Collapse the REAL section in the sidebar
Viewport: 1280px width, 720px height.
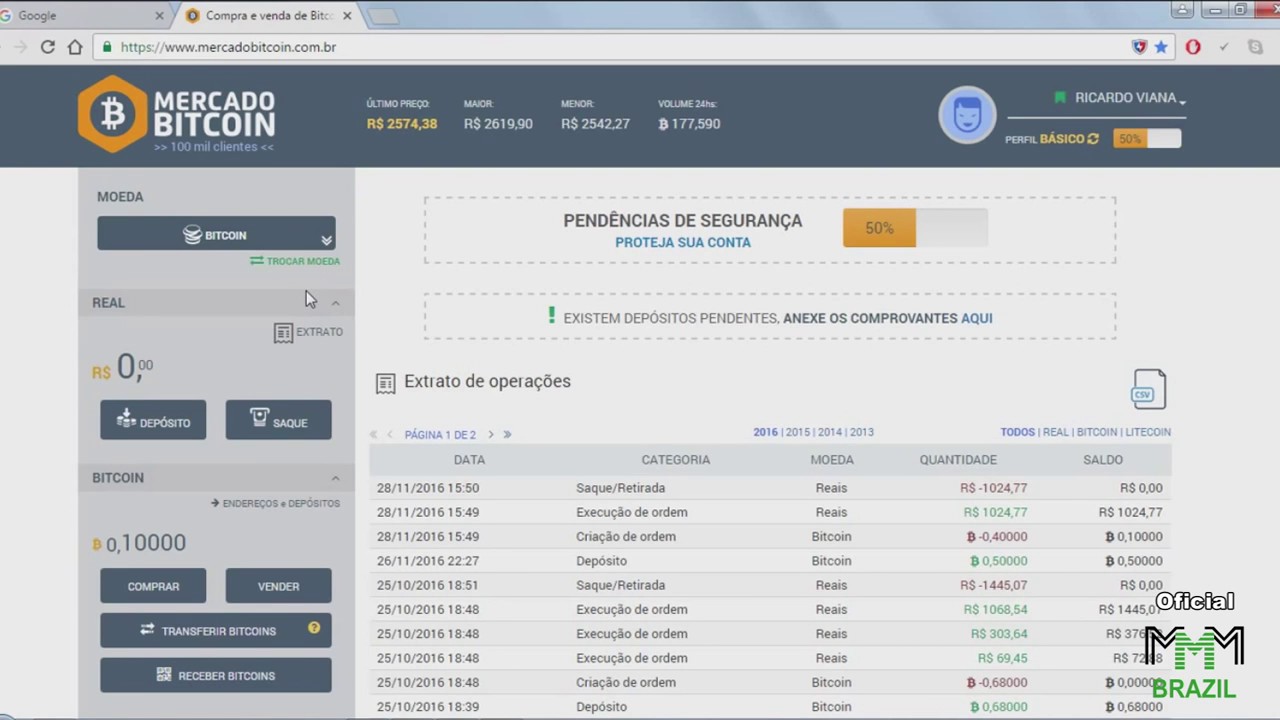pos(335,302)
